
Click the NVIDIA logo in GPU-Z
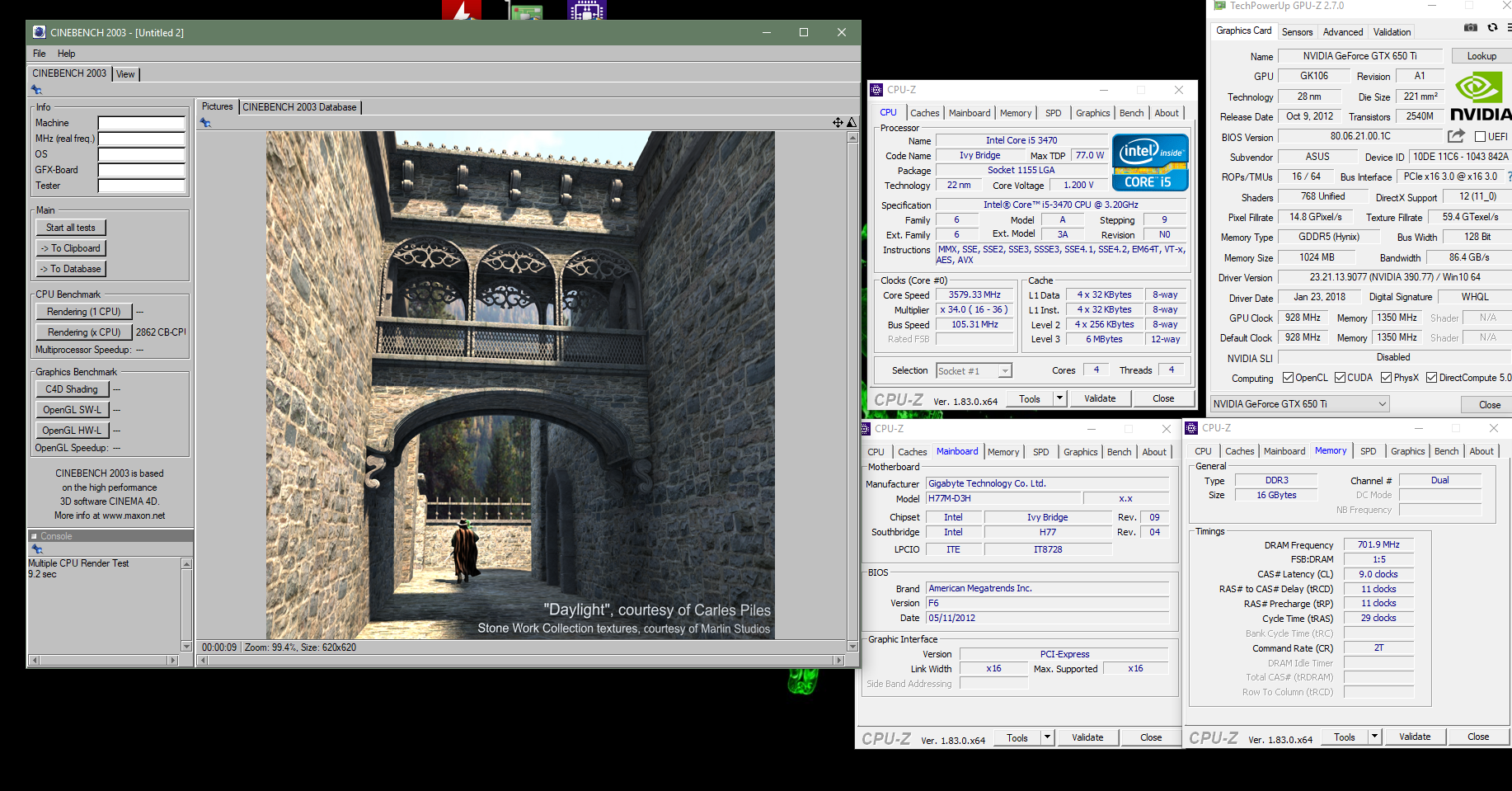coord(1481,97)
